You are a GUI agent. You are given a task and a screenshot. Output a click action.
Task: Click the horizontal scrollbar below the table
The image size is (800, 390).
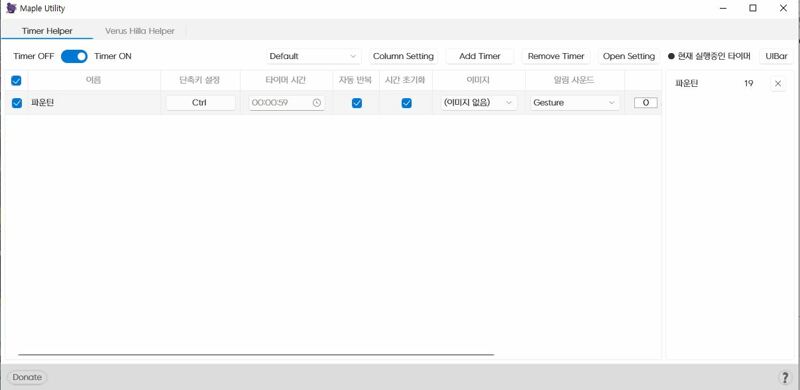pos(256,354)
